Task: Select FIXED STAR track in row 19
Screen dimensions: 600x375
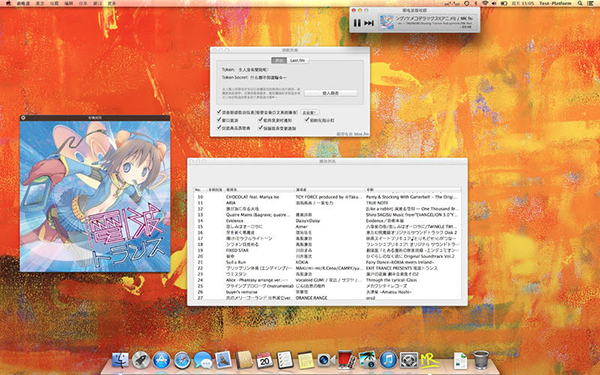Action: tap(327, 251)
